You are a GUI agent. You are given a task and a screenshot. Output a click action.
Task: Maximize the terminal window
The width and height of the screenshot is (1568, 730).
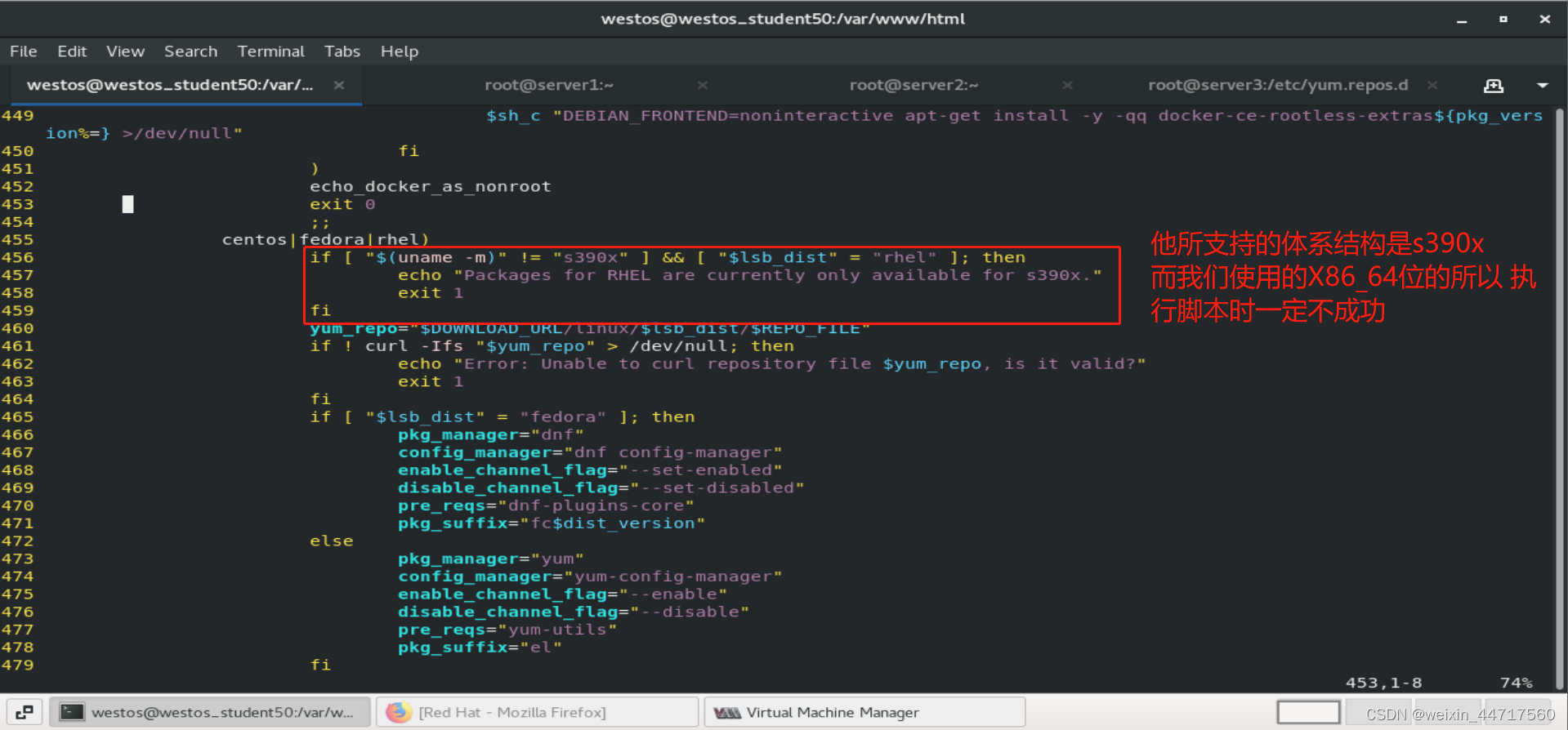coord(1503,20)
